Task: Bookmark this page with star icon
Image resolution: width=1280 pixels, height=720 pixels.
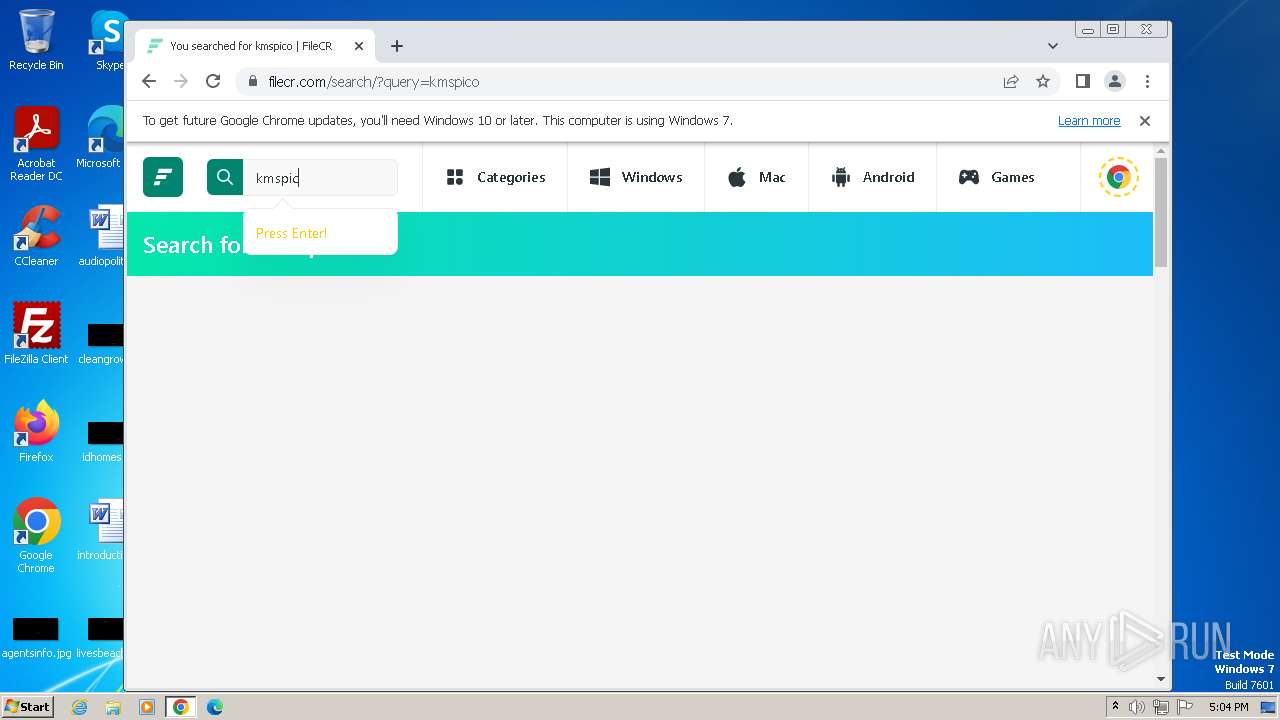Action: pos(1043,81)
